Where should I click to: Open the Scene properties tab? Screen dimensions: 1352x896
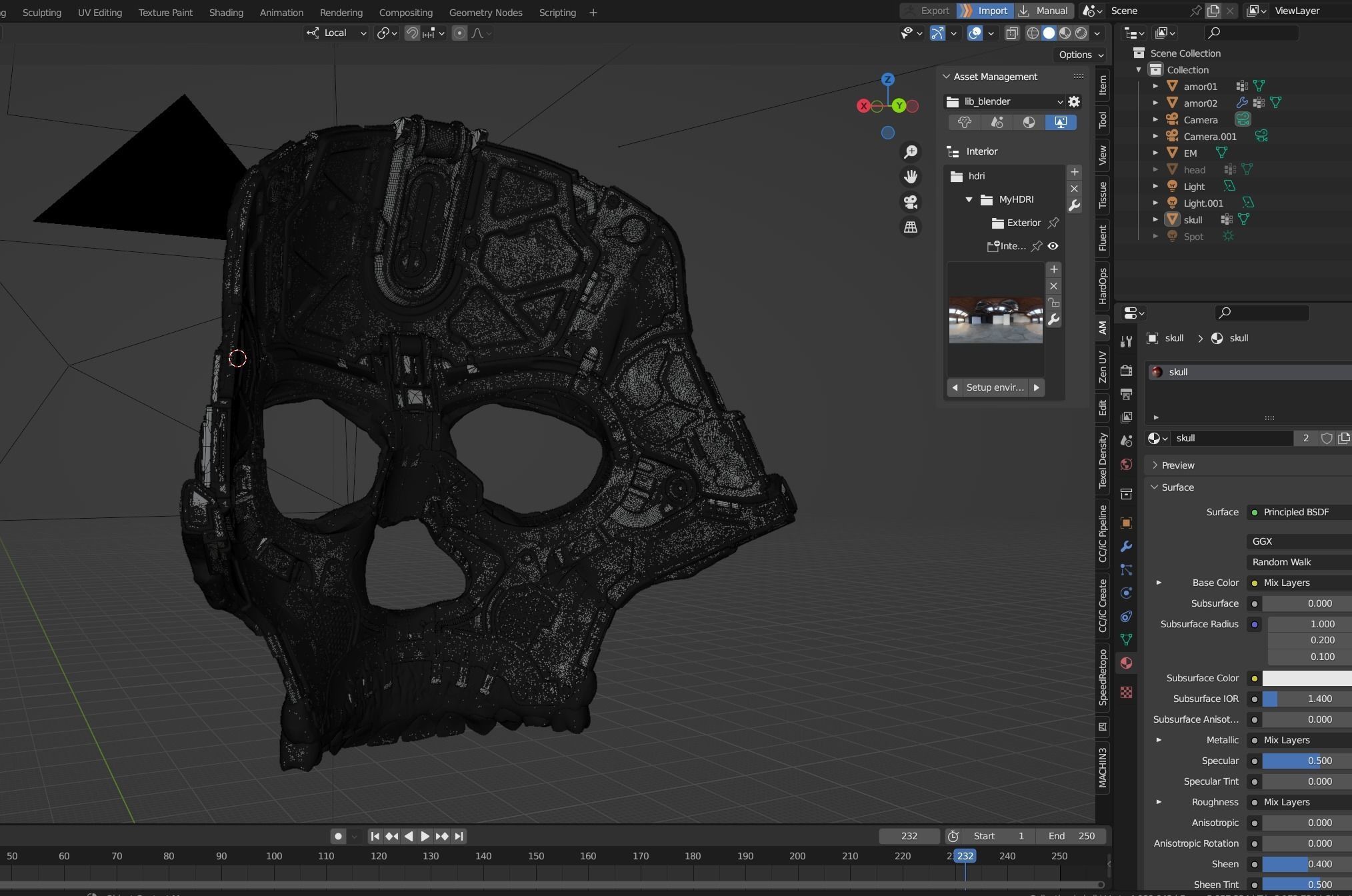coord(1126,441)
